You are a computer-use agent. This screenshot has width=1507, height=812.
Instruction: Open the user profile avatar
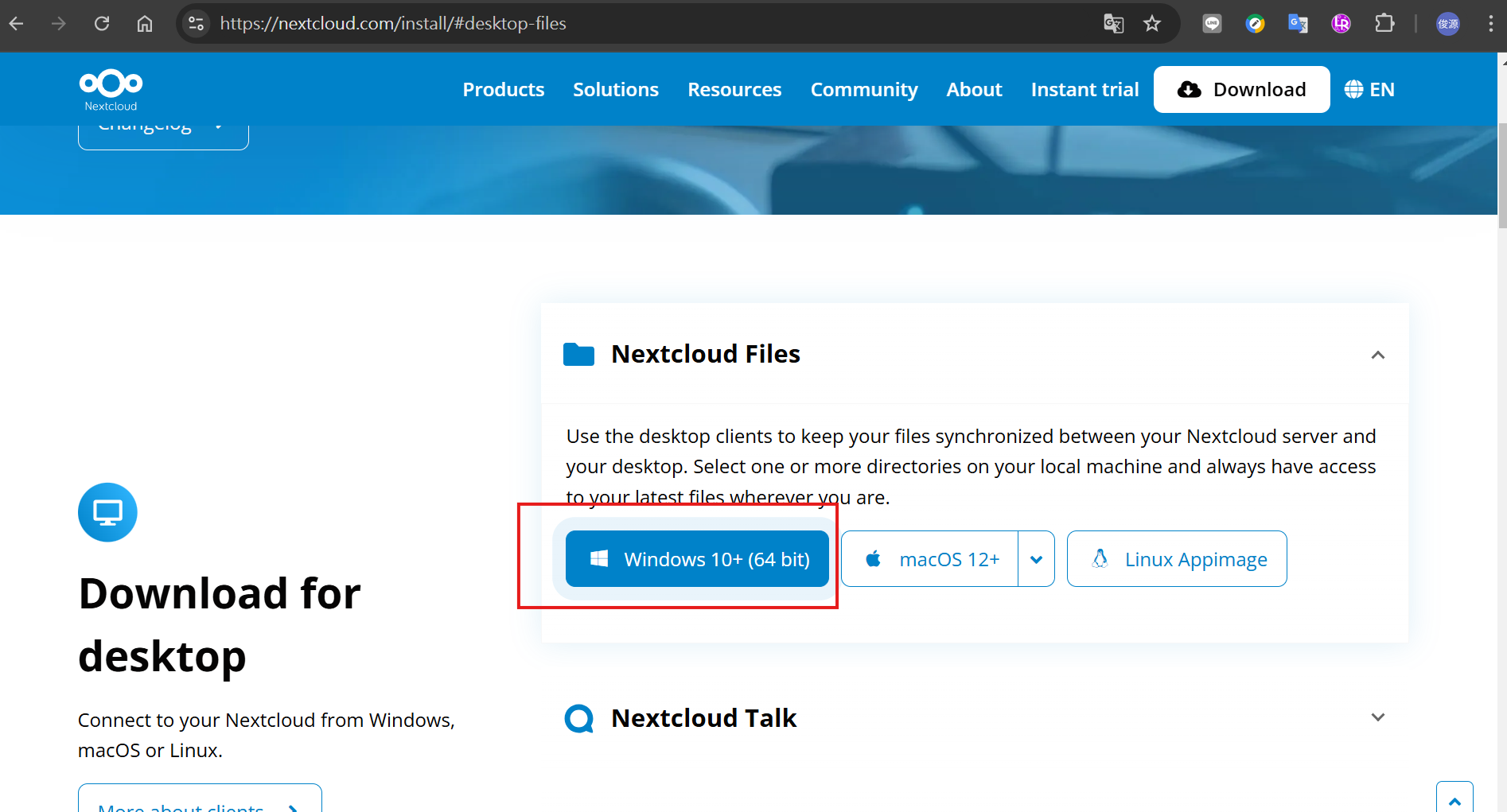tap(1447, 24)
